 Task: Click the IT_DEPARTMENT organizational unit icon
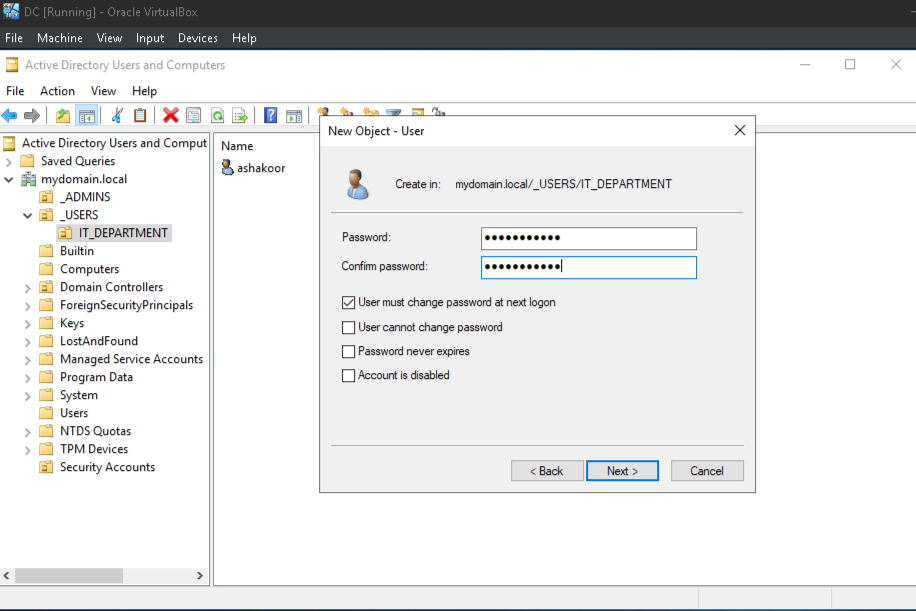pos(65,233)
